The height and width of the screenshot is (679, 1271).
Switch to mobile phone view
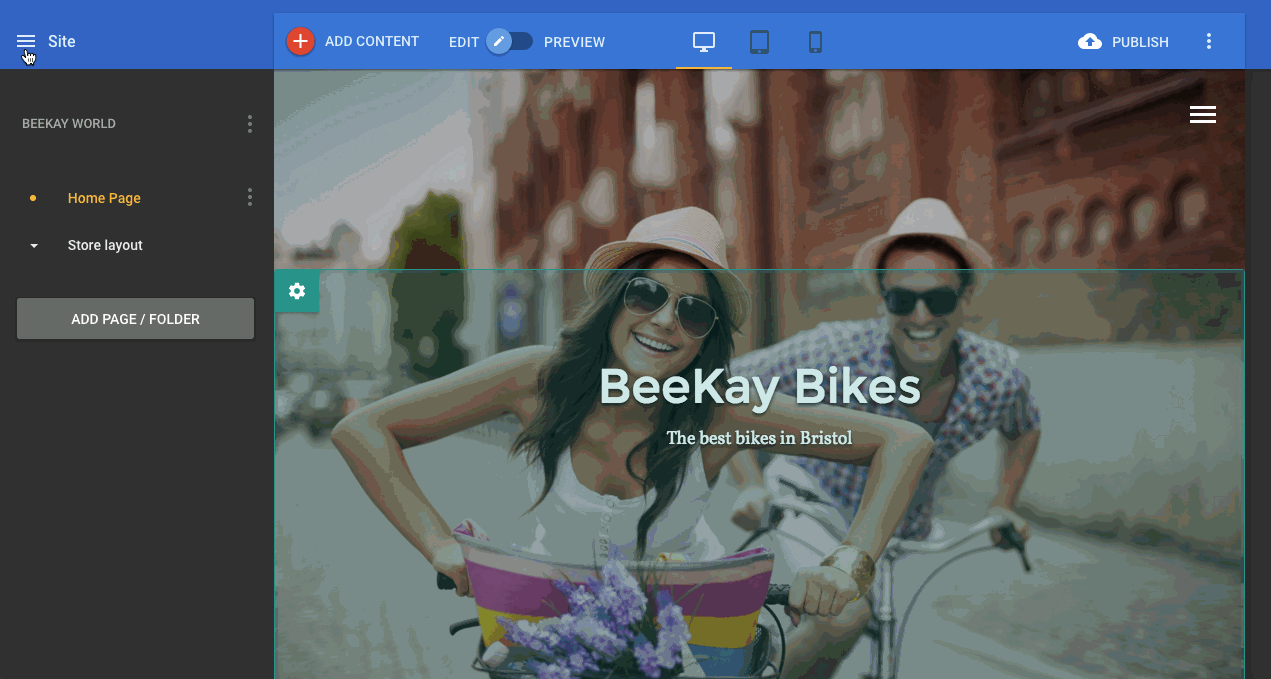coord(815,42)
